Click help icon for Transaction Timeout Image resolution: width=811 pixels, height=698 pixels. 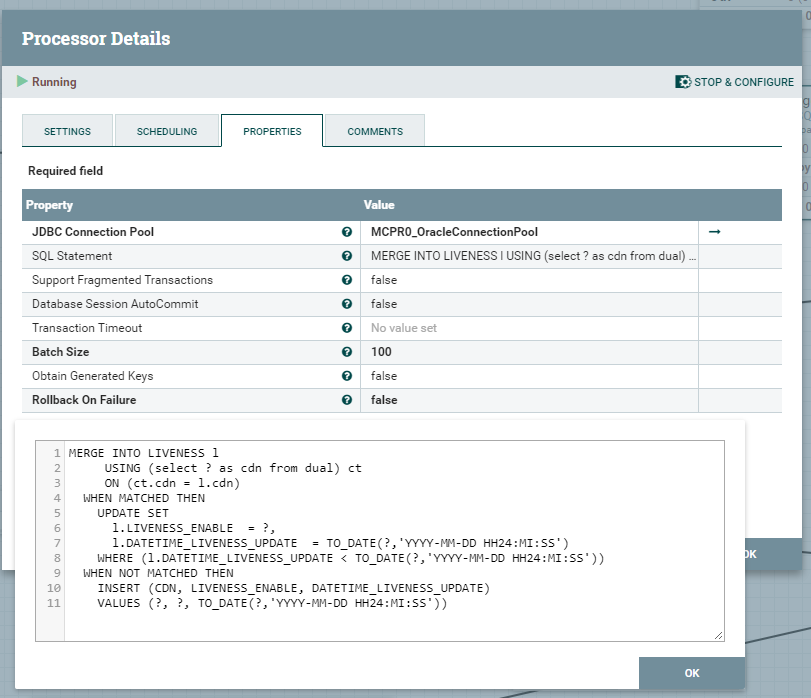pyautogui.click(x=347, y=328)
